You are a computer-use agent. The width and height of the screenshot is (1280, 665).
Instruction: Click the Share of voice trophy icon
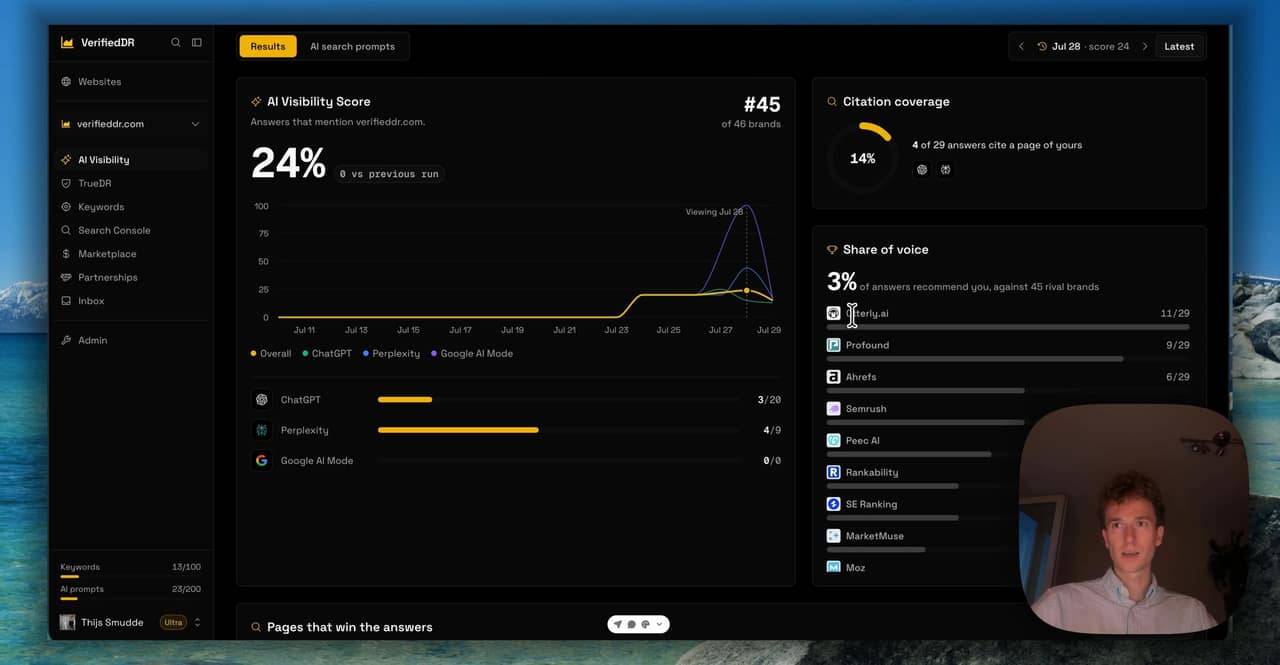[832, 250]
